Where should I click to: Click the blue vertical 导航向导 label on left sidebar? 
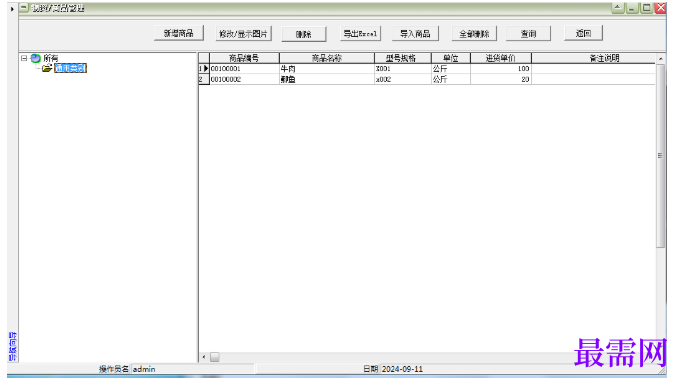point(12,347)
